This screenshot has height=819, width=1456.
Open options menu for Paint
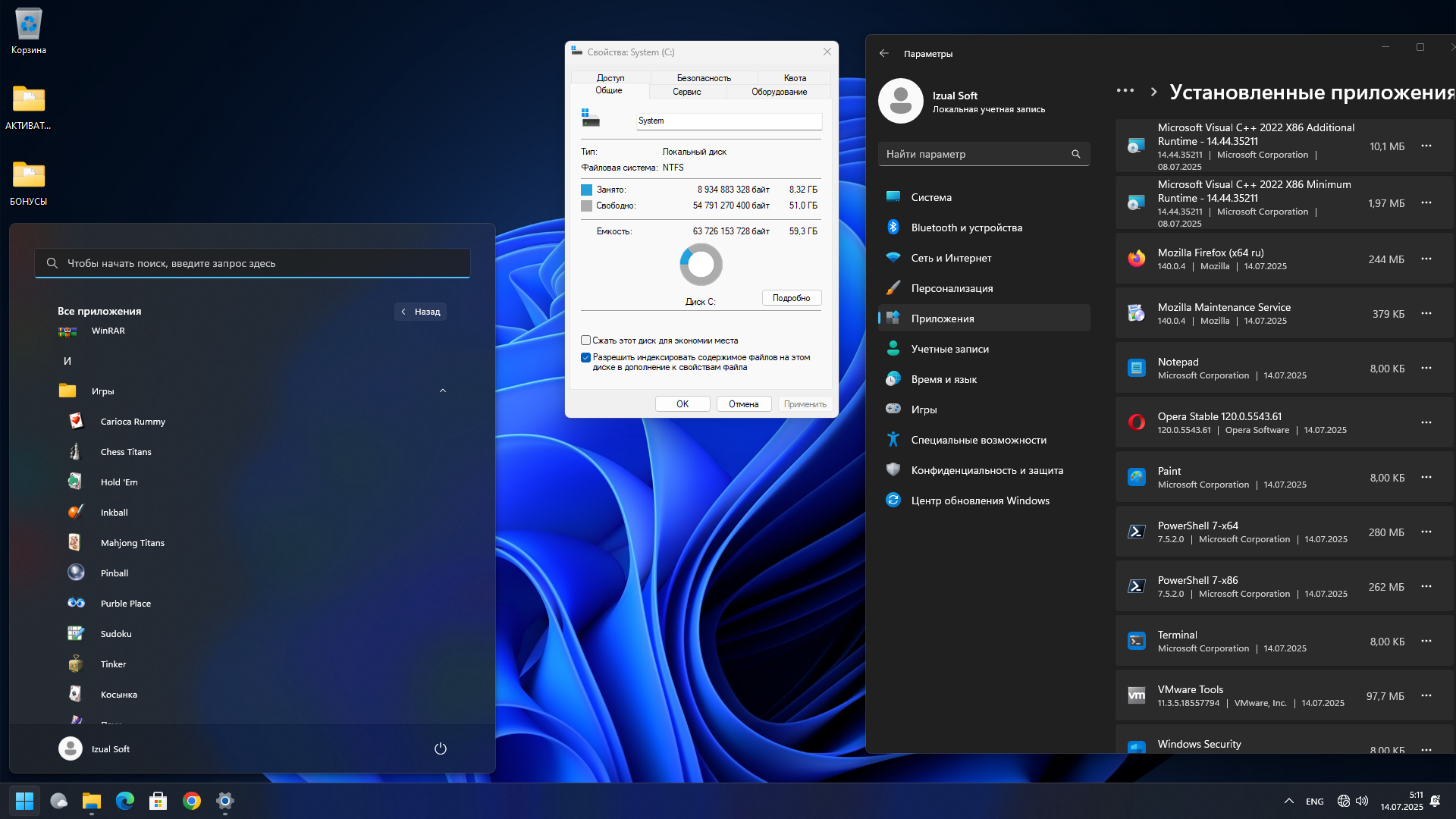(x=1426, y=477)
